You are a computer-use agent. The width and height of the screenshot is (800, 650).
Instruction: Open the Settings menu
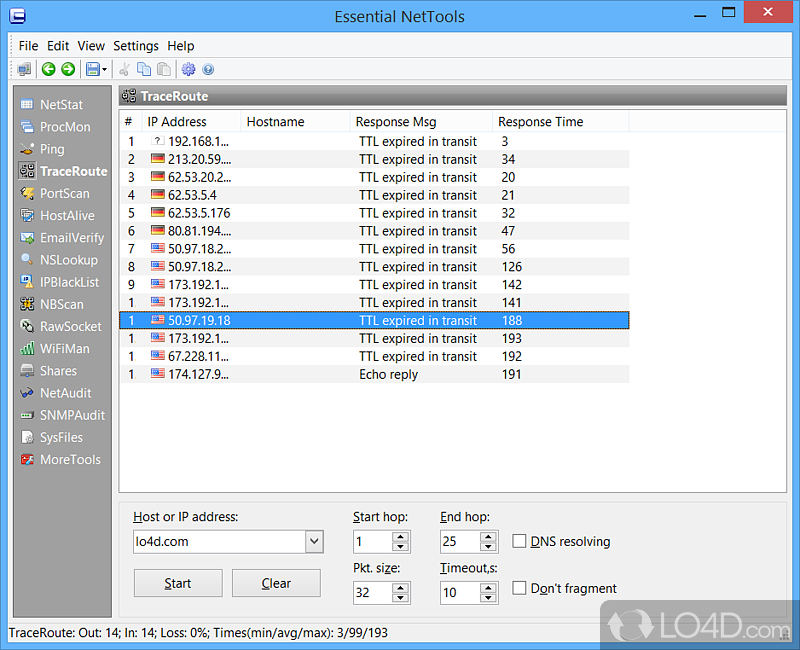[135, 46]
